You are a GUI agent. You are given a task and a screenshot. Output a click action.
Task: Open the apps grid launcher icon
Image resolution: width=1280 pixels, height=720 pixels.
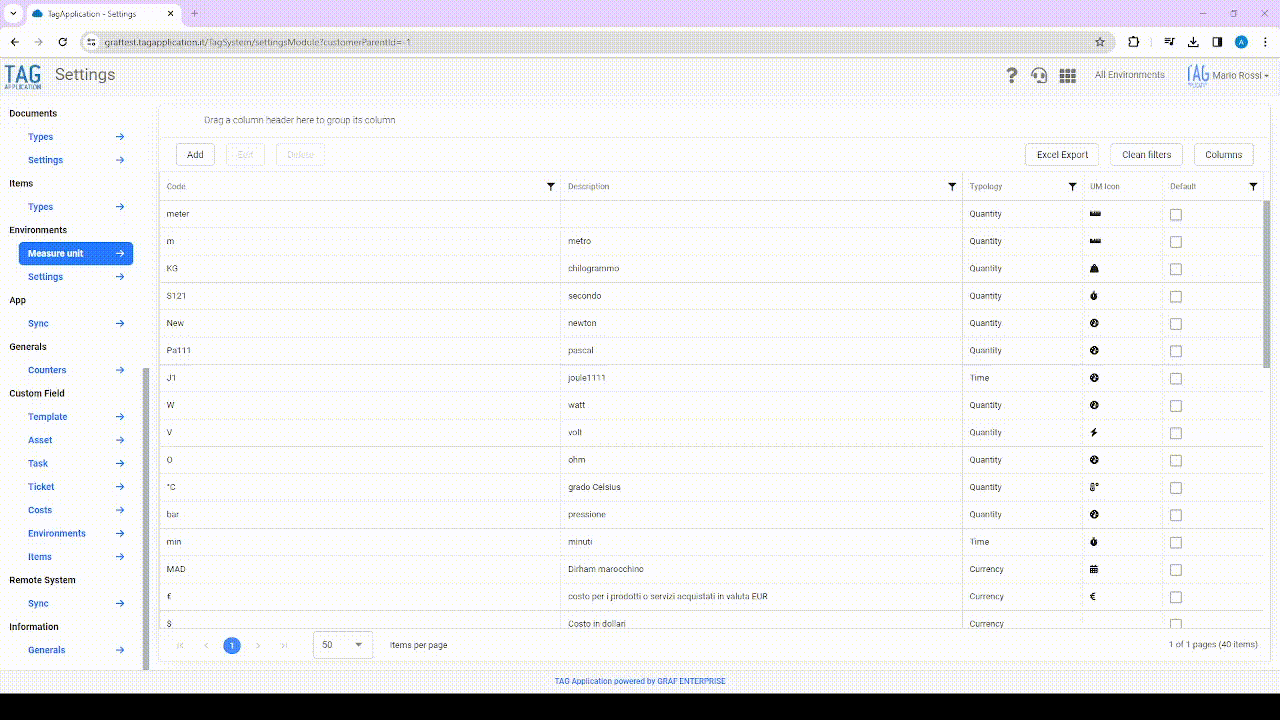(1067, 75)
